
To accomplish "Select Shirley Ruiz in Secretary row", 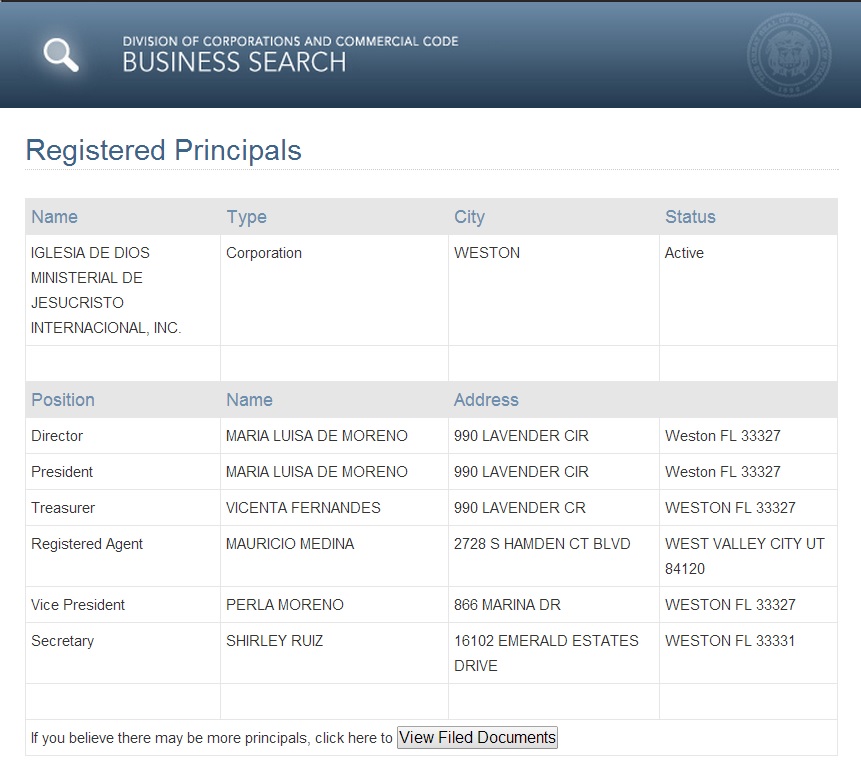I will click(x=275, y=641).
